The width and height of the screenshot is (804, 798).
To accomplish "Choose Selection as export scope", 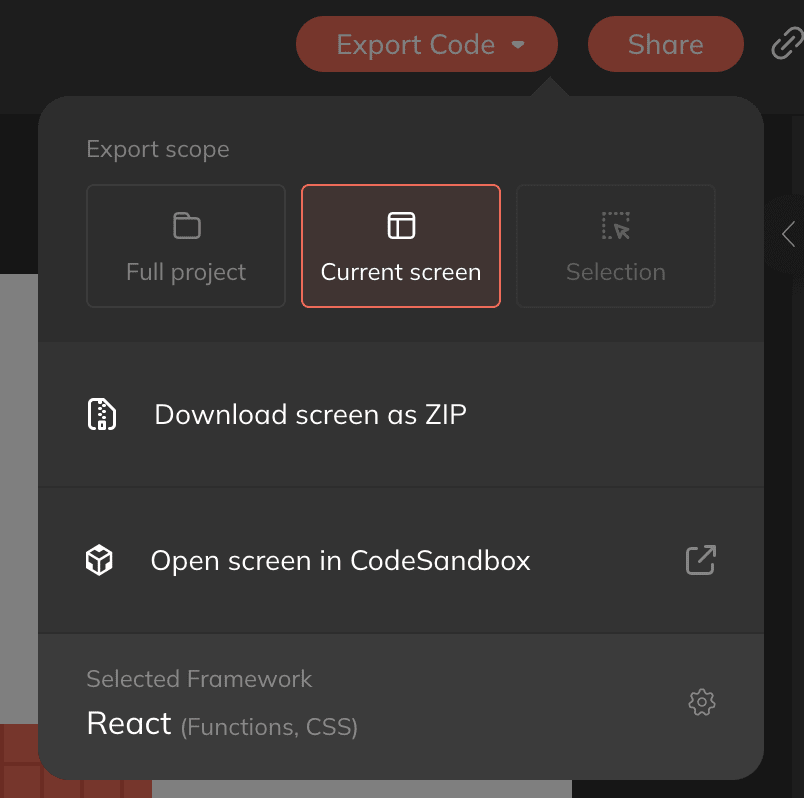I will tap(616, 246).
